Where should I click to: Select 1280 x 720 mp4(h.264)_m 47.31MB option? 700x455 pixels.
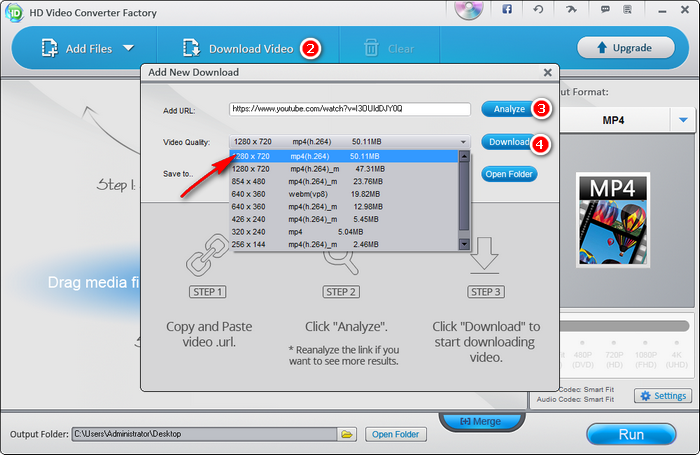344,169
